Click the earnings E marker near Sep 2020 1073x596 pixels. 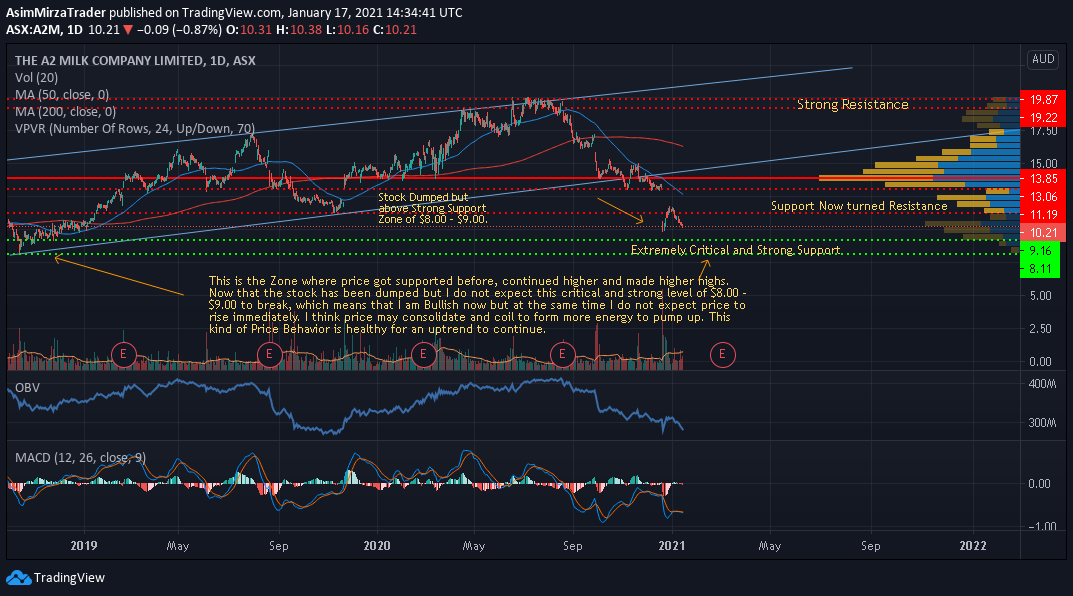click(563, 354)
